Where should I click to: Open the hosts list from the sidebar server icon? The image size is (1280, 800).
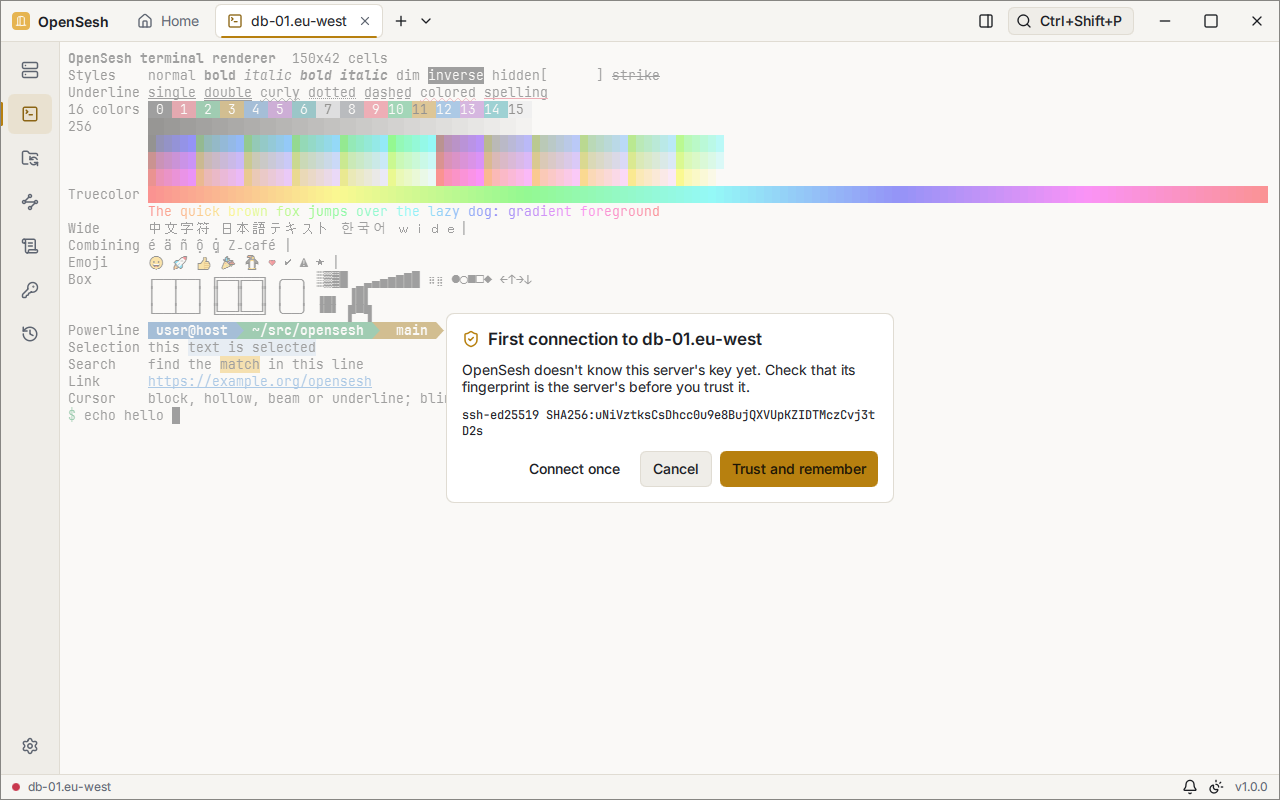click(30, 70)
